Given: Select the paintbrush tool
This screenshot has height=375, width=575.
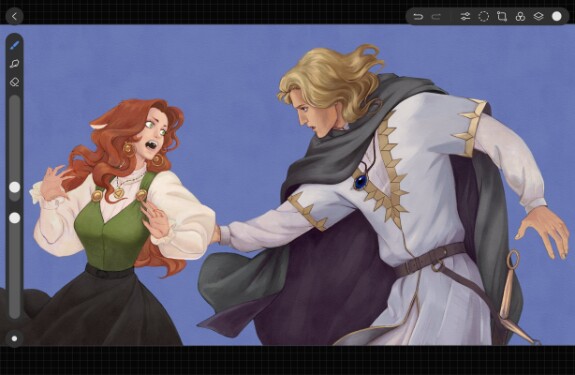Looking at the screenshot, I should pyautogui.click(x=14, y=45).
